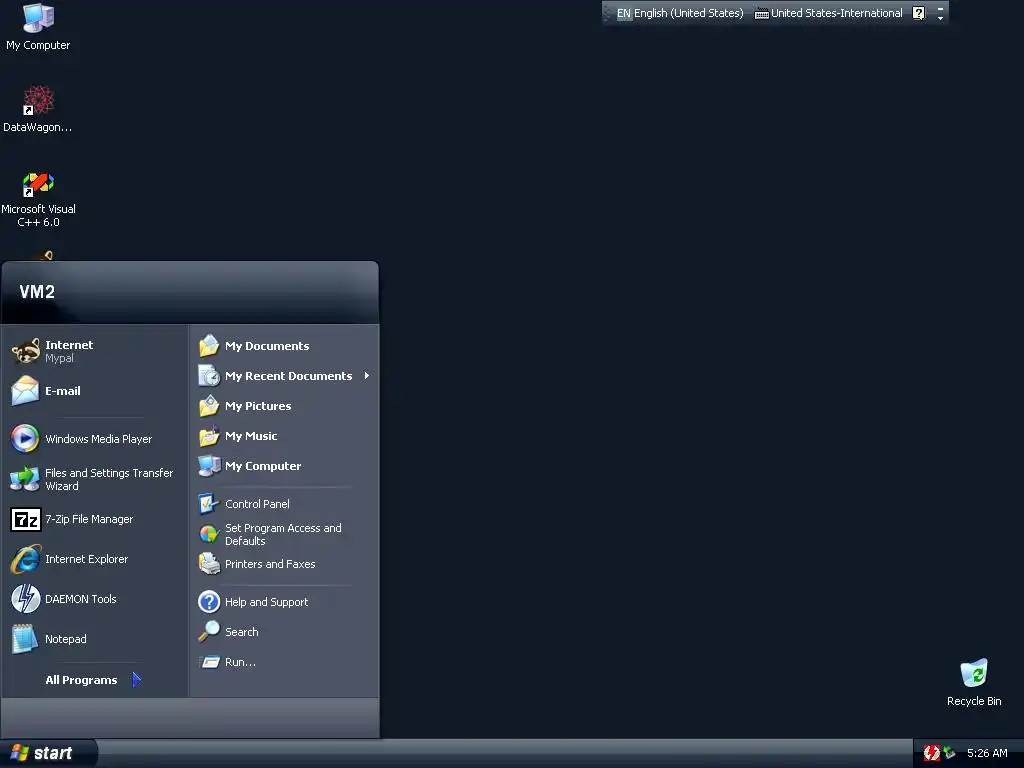Click language bar help question mark
1024x768 pixels.
(x=918, y=13)
